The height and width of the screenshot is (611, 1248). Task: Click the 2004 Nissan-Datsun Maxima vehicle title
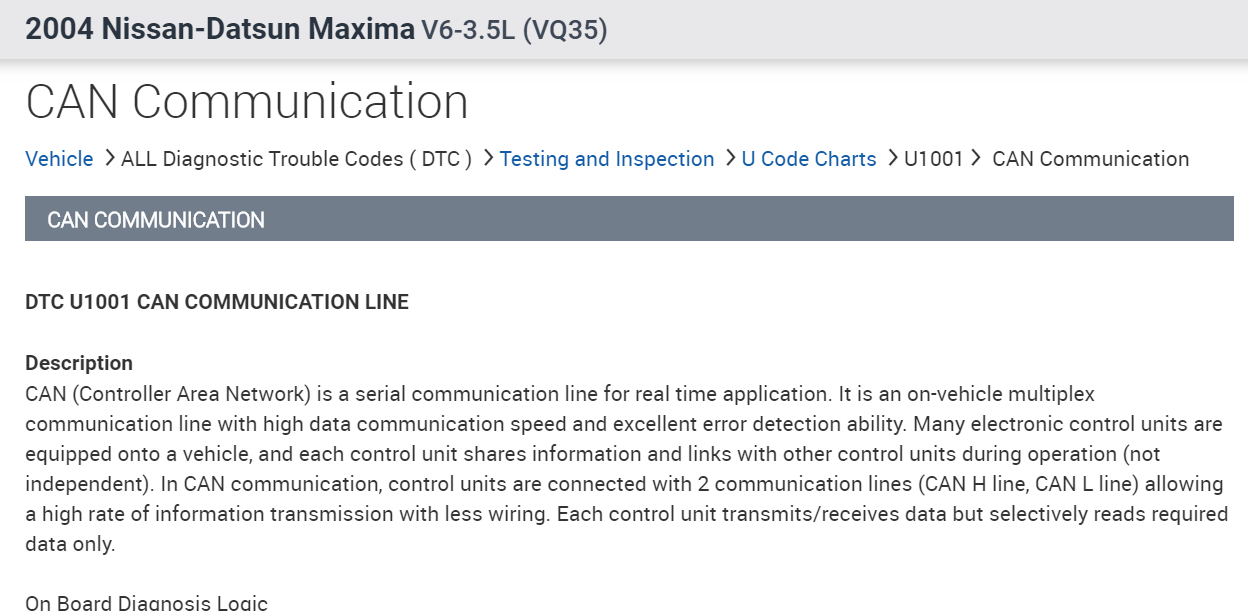(220, 29)
